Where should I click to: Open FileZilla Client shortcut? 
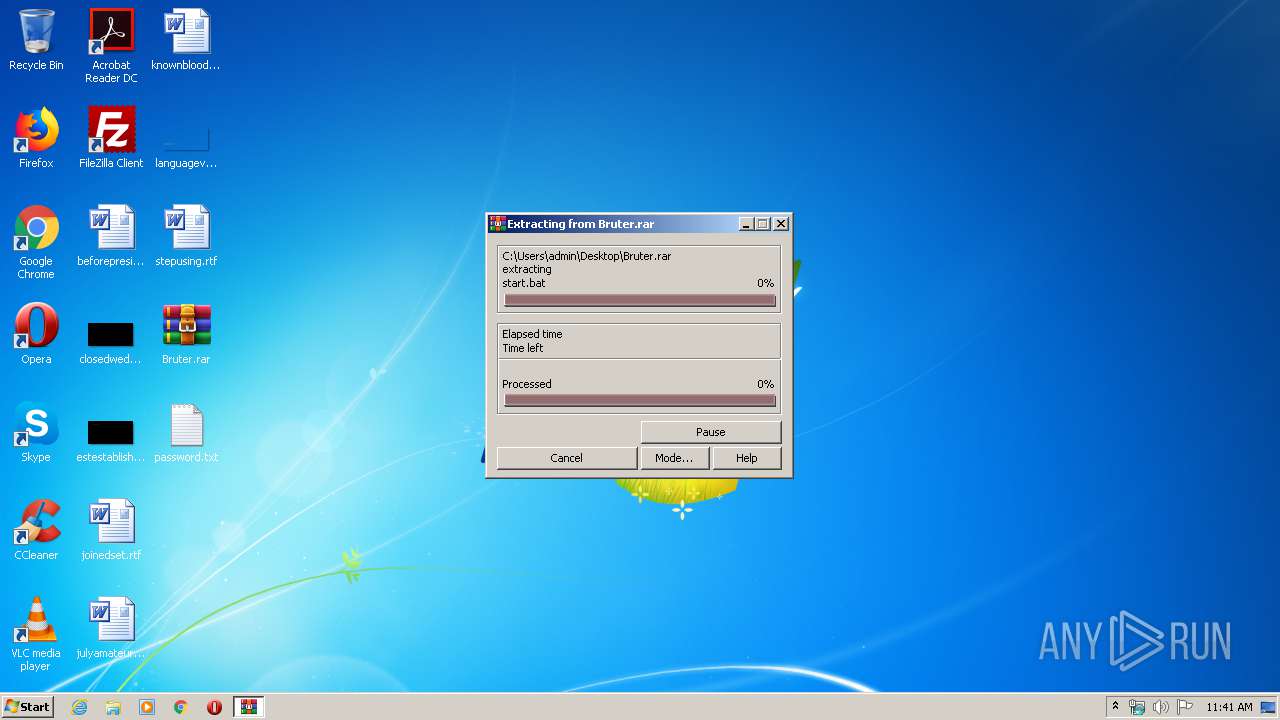[111, 139]
